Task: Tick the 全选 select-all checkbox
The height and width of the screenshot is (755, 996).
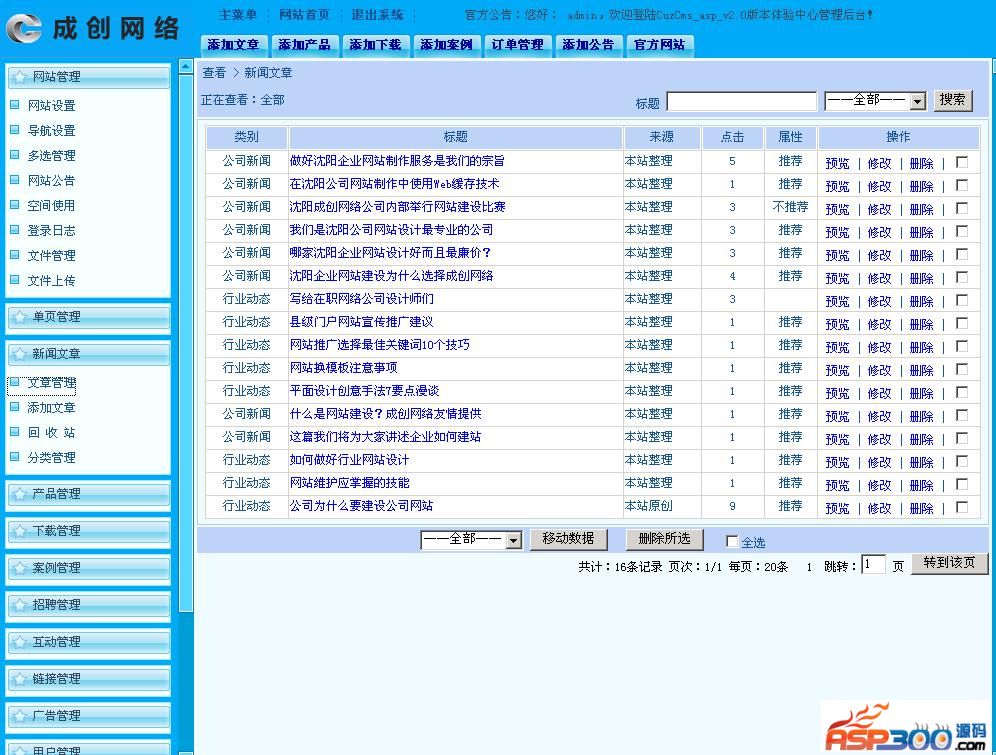Action: pyautogui.click(x=732, y=542)
